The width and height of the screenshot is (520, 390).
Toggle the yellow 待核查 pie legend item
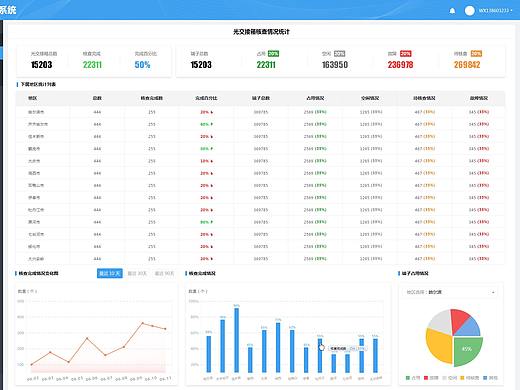(x=470, y=378)
